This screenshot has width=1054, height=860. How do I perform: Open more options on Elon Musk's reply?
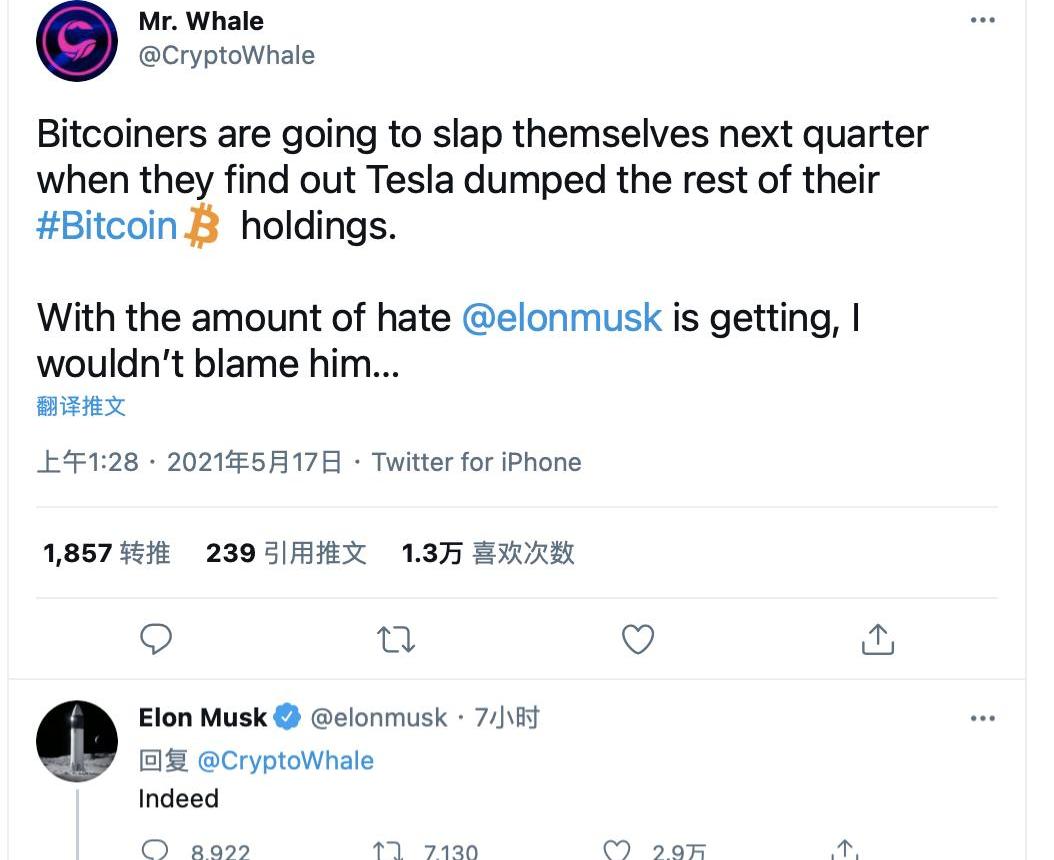[x=983, y=718]
